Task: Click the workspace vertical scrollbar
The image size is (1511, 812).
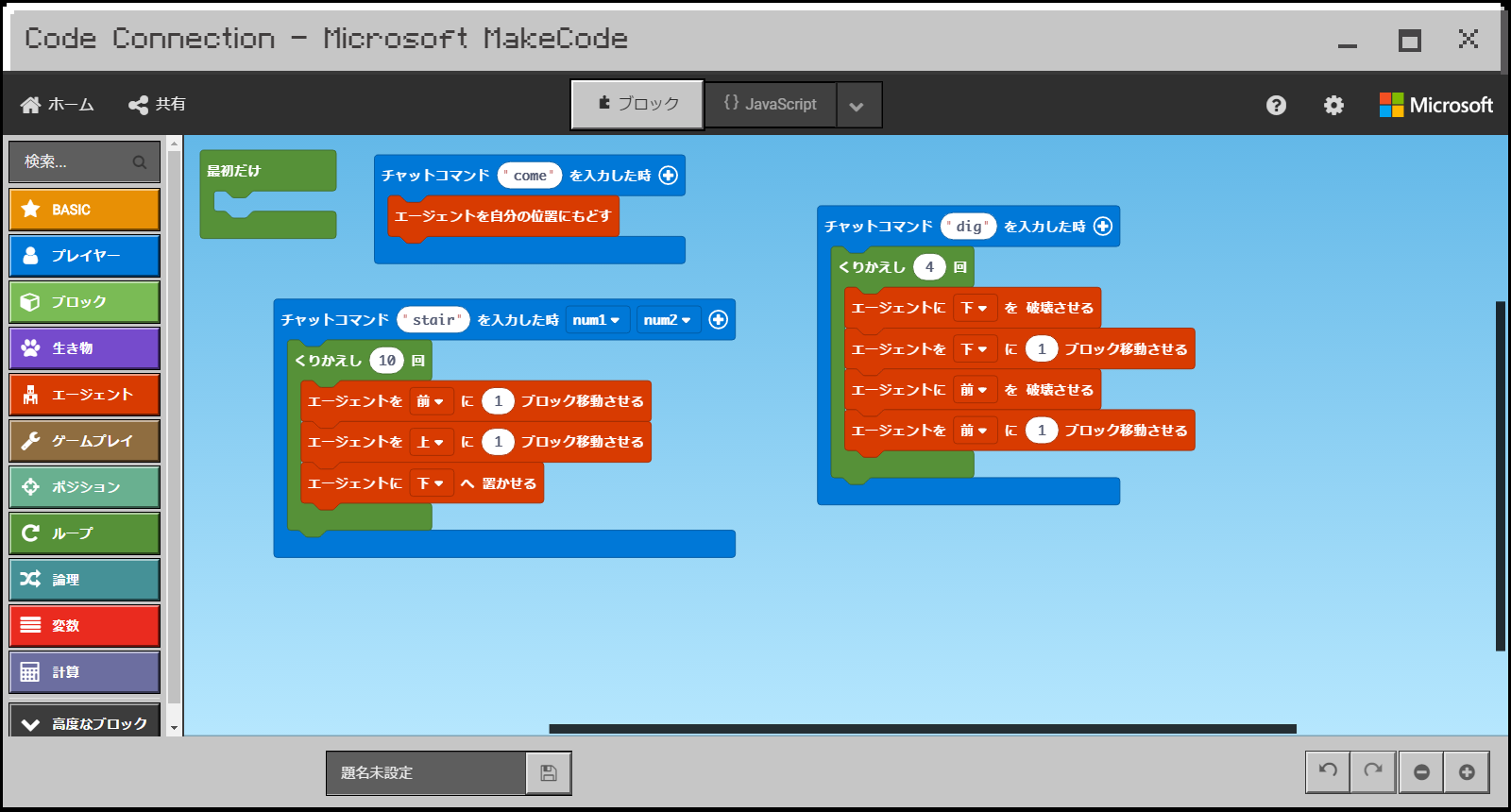Action: (1500, 476)
